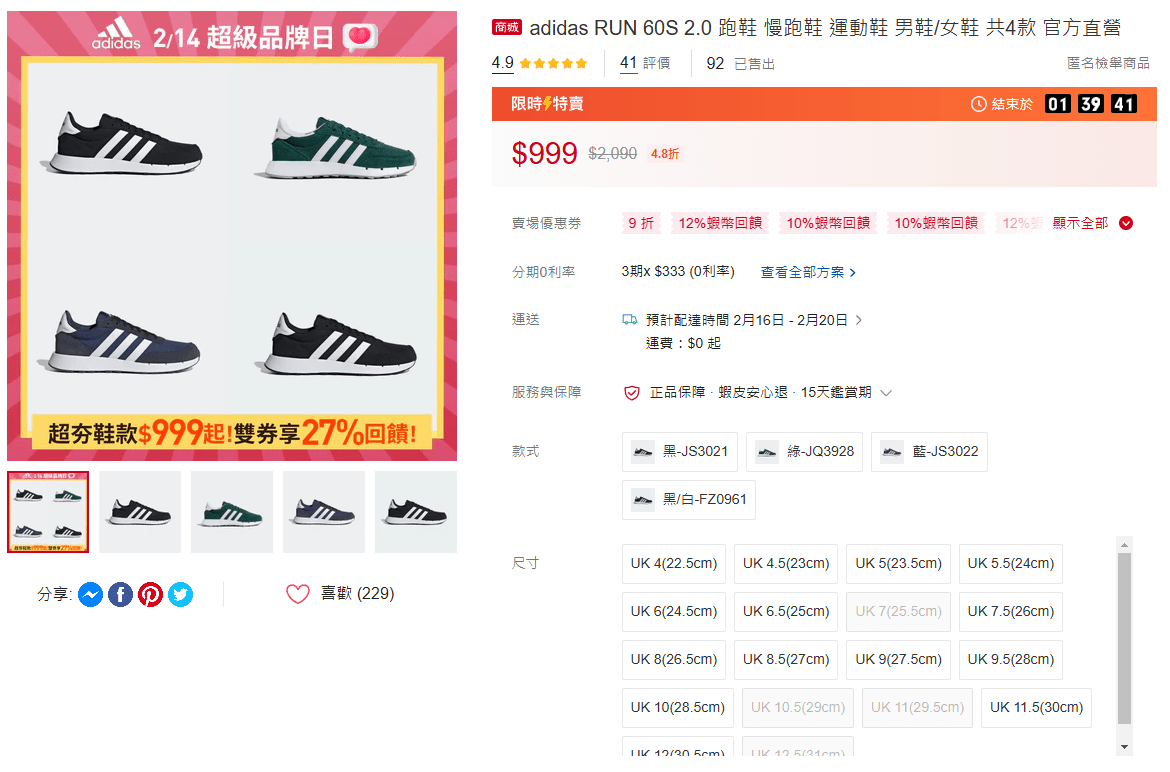Share the product on Twitter
Screen dimensions: 1170x772
(x=180, y=594)
